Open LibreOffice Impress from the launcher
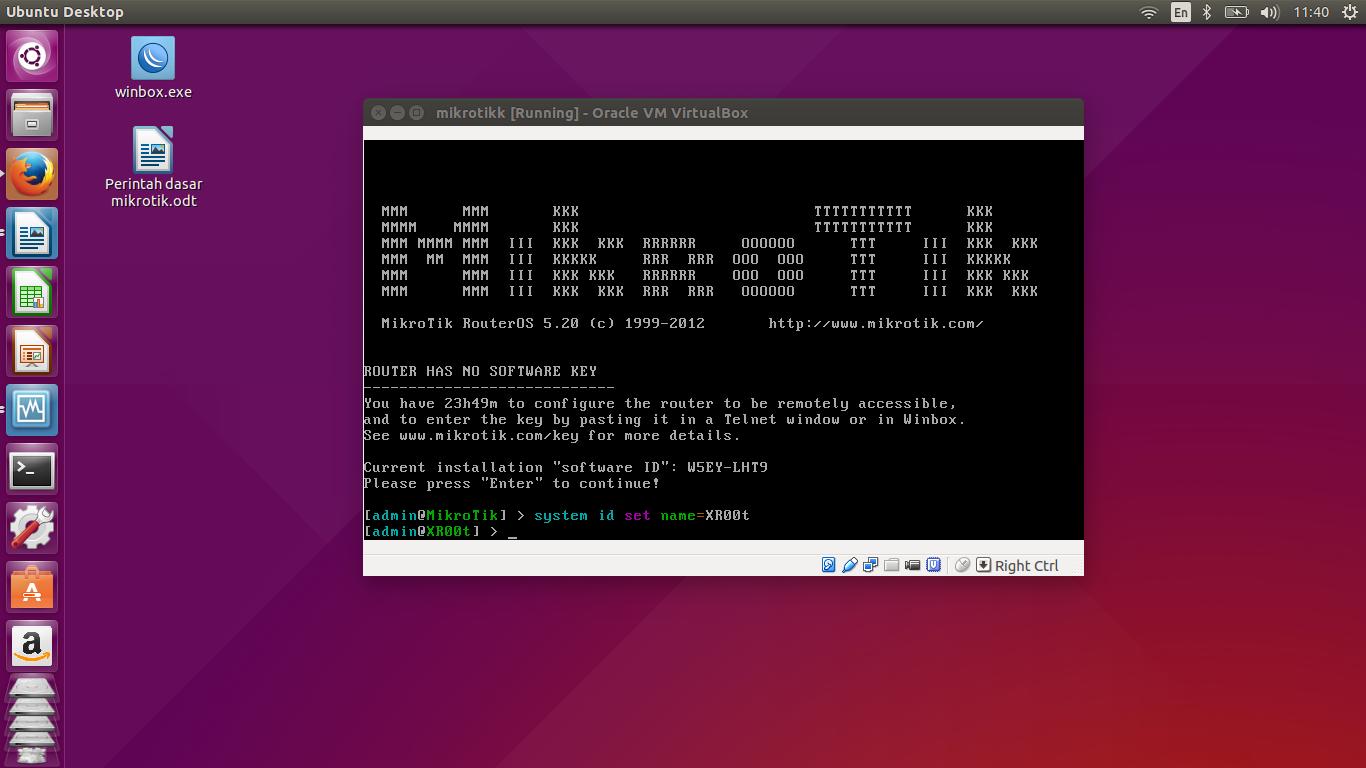The image size is (1366, 768). point(32,351)
